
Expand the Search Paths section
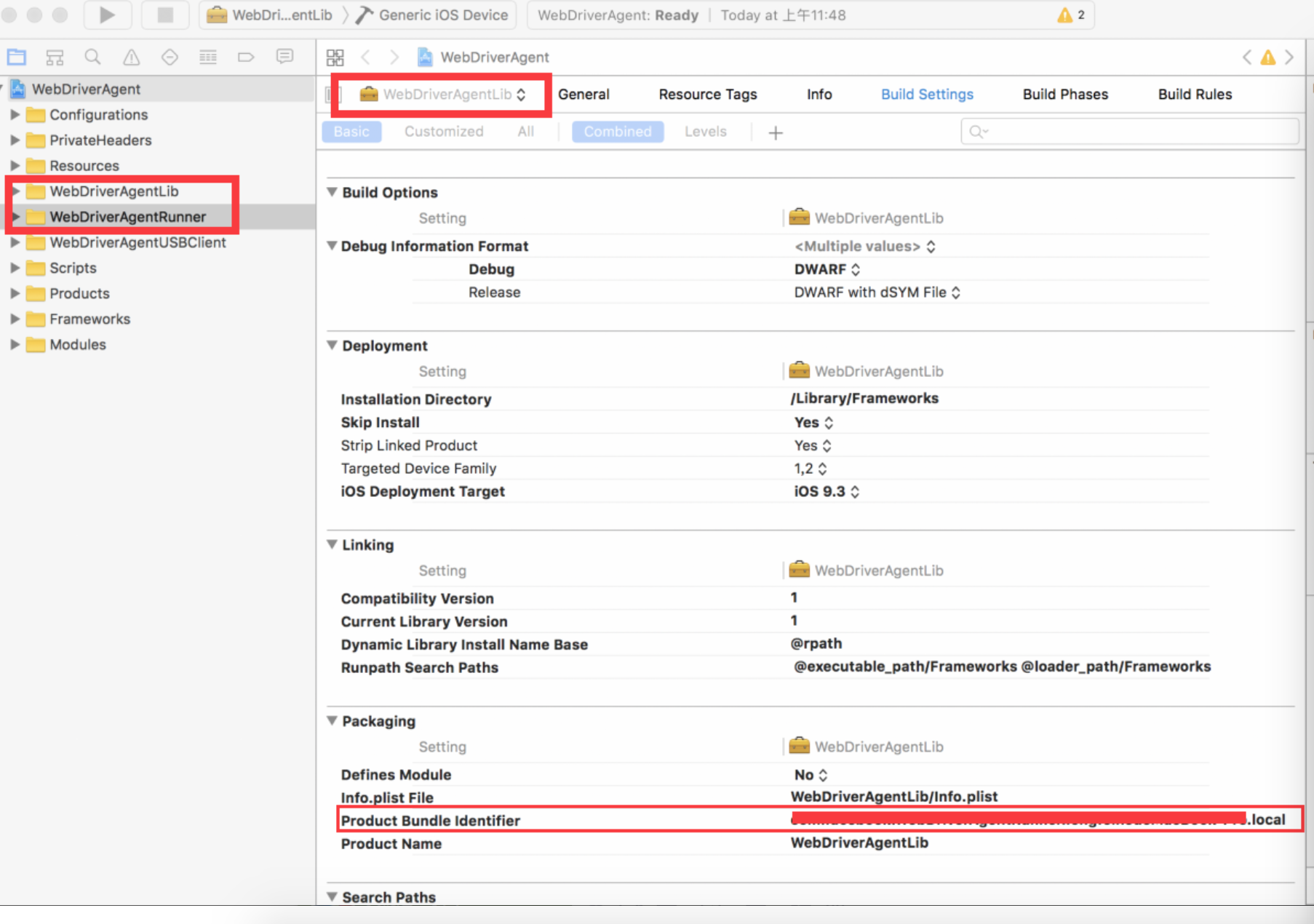333,897
